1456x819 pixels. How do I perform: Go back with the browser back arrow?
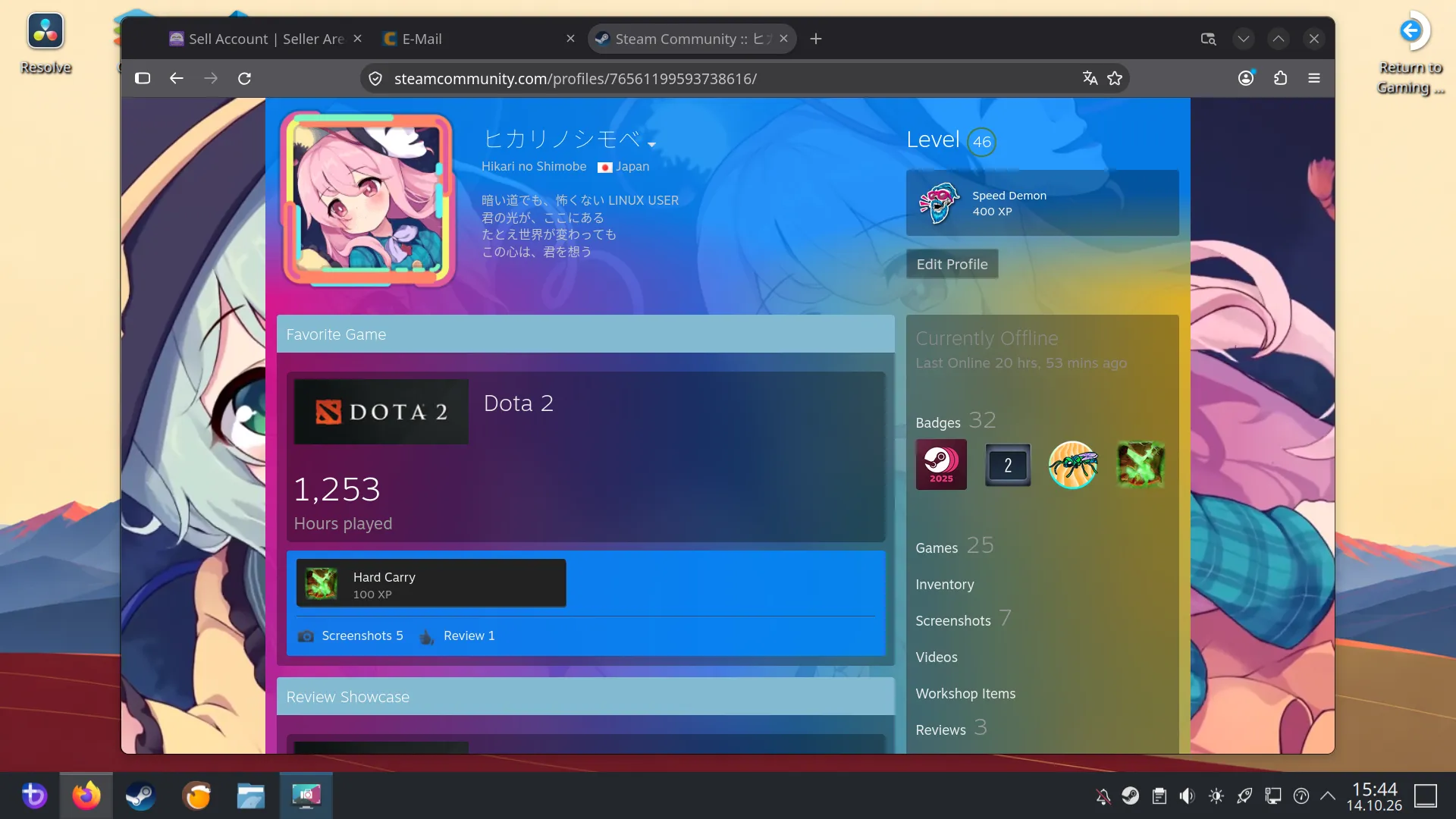tap(177, 78)
